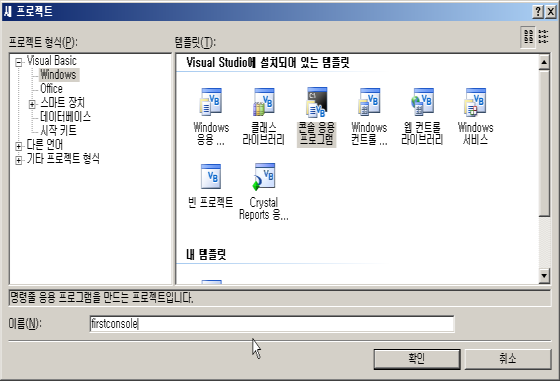The width and height of the screenshot is (560, 381).
Task: Expand the 다른 언어 tree node
Action: click(19, 146)
